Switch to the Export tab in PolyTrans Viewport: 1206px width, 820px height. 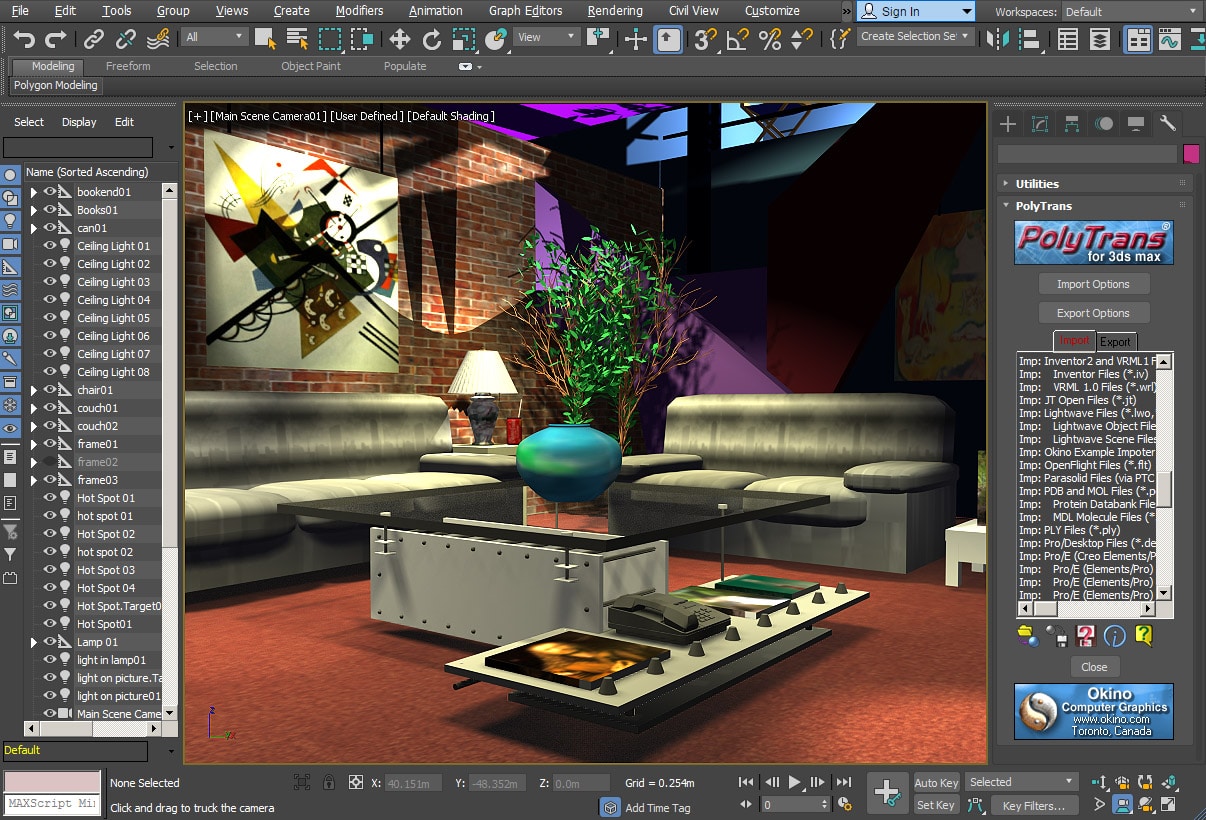[1116, 341]
